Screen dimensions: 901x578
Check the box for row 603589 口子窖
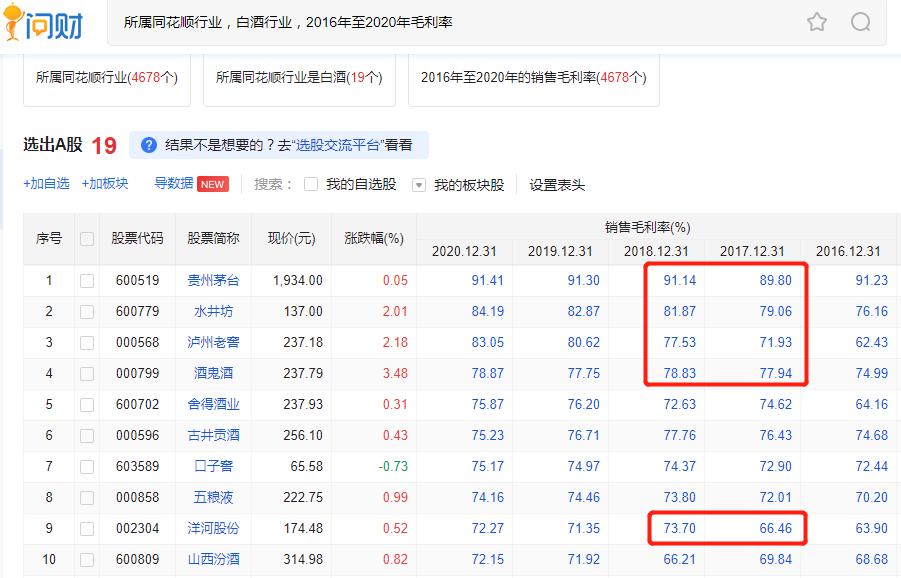click(x=87, y=467)
